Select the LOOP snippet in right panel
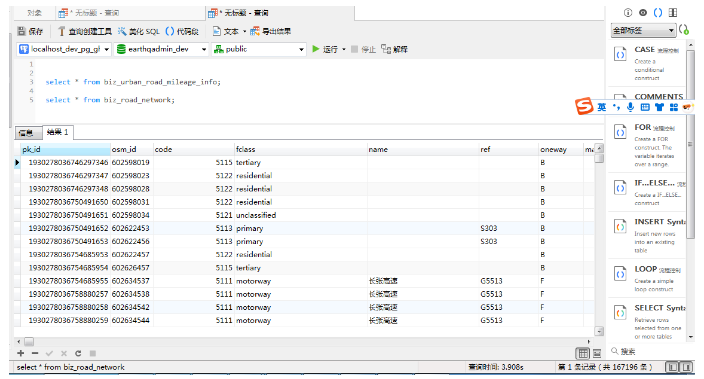The image size is (704, 379). (x=647, y=278)
